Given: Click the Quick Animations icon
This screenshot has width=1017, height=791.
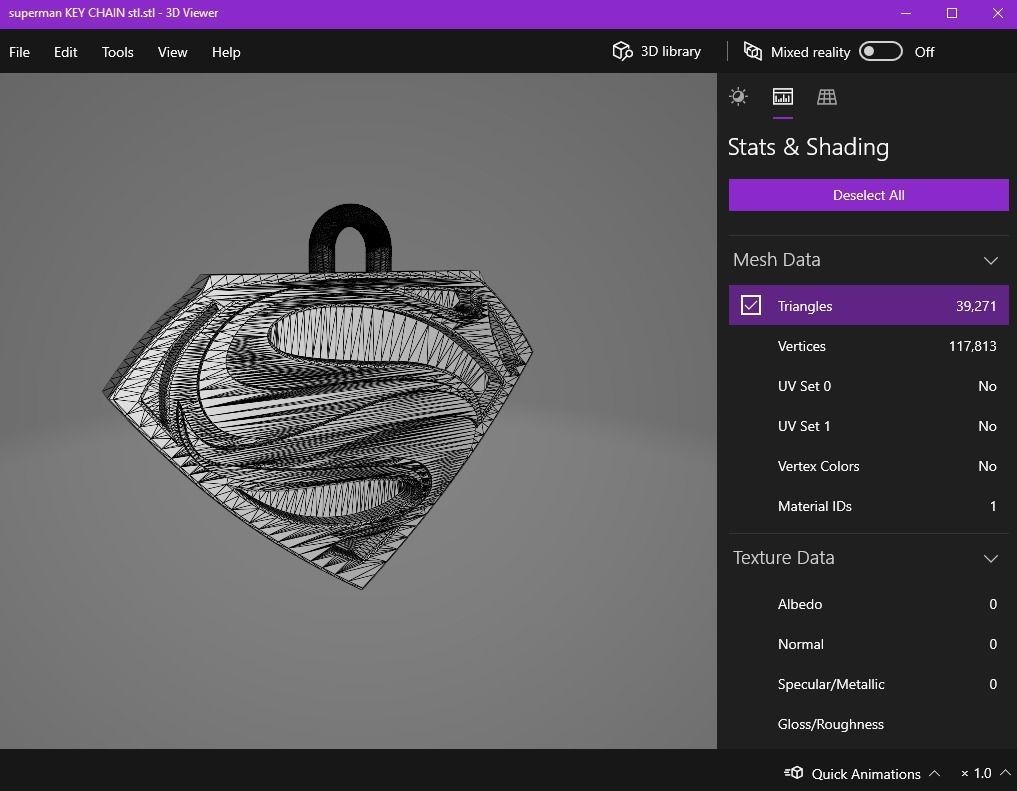Looking at the screenshot, I should 793,772.
